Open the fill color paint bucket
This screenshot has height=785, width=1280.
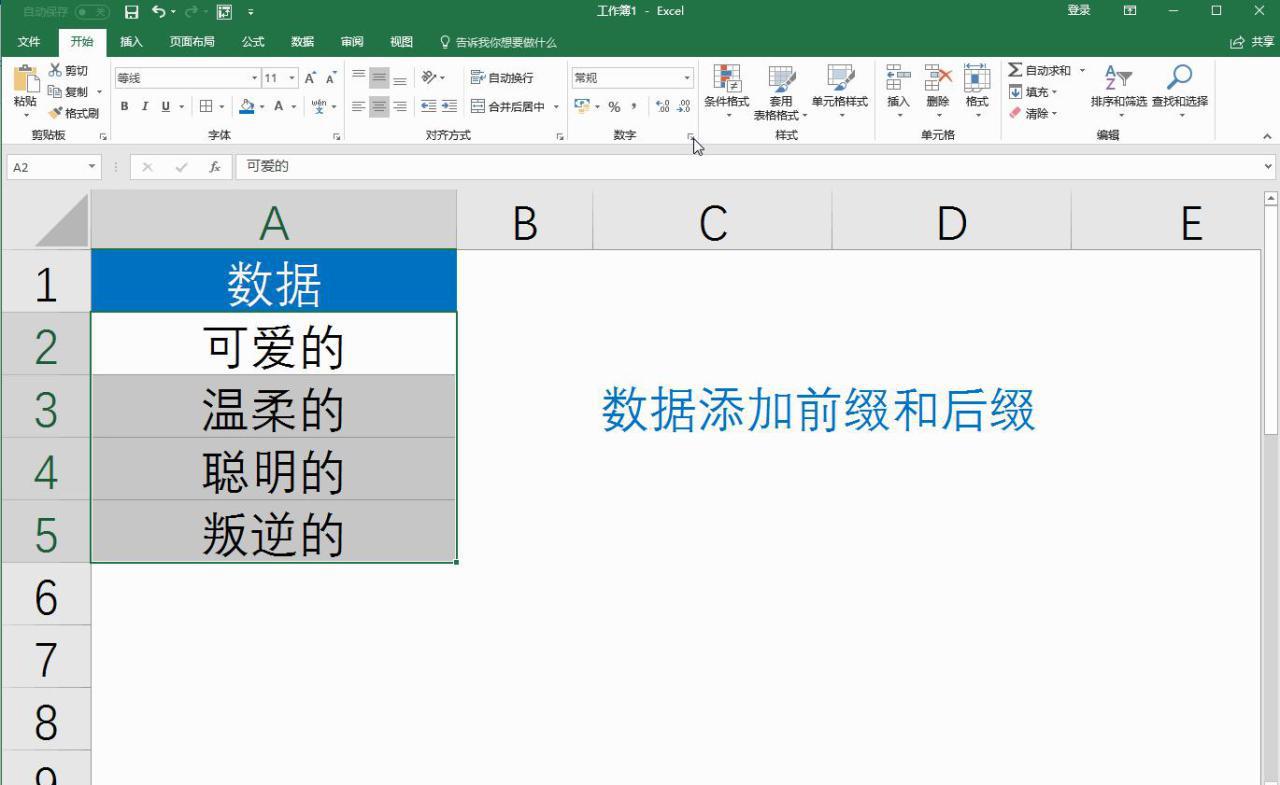[247, 106]
